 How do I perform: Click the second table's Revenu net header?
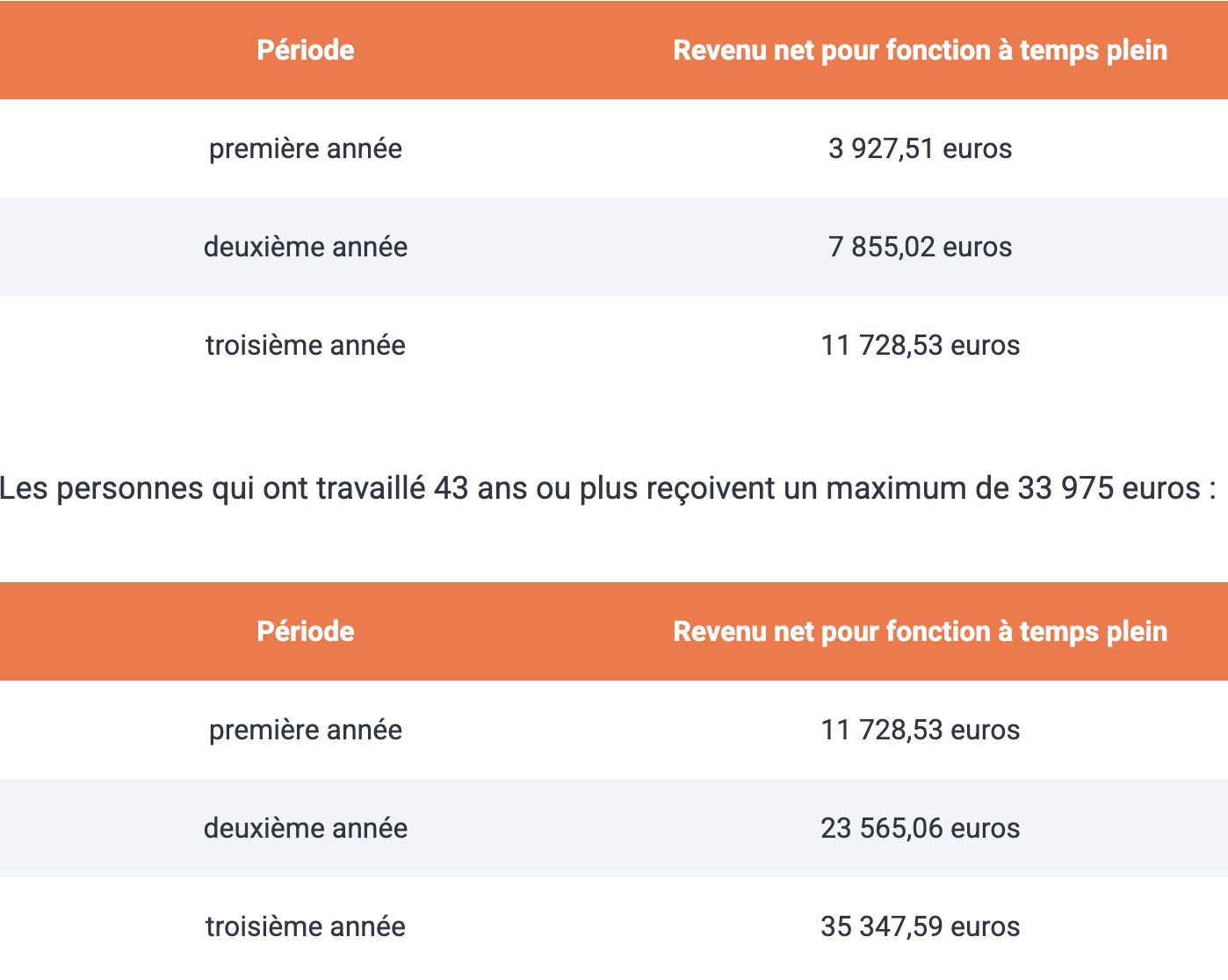click(921, 631)
